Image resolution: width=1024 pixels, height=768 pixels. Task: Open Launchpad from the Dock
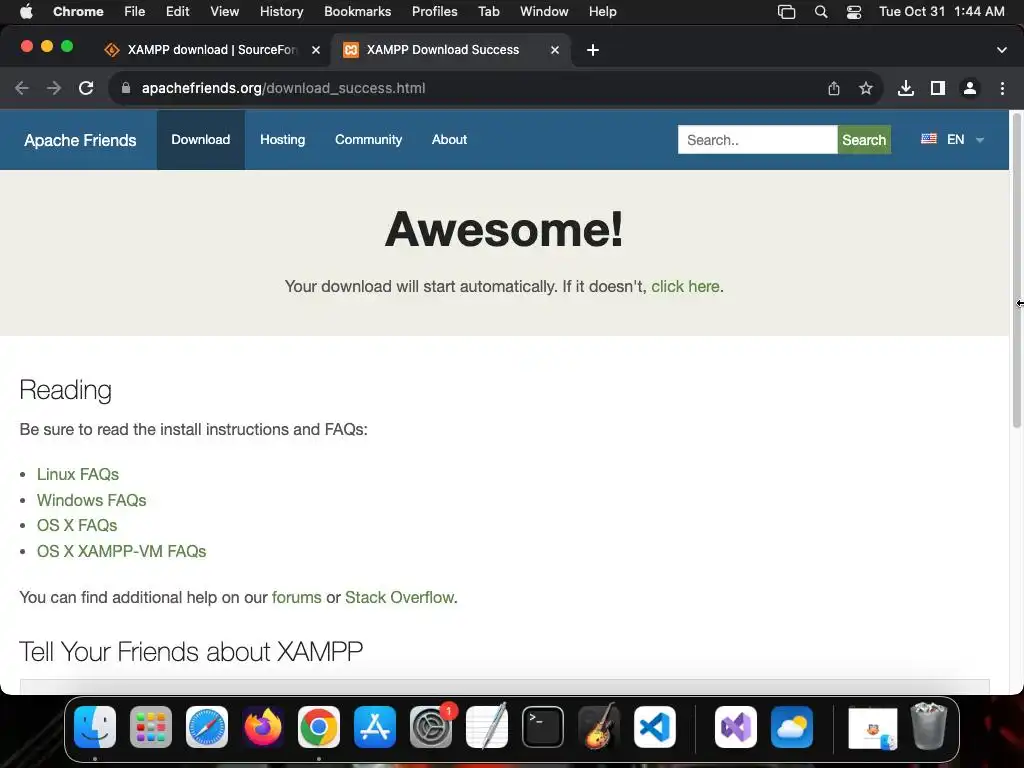pos(151,727)
